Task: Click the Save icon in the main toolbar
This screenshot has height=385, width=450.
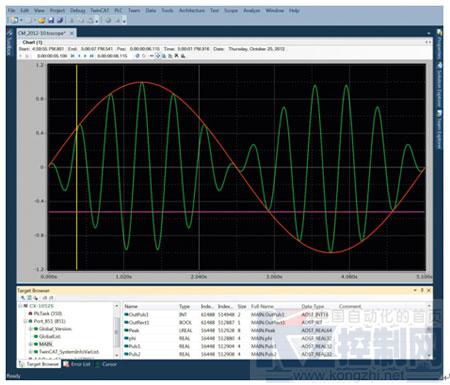Action: pos(51,20)
